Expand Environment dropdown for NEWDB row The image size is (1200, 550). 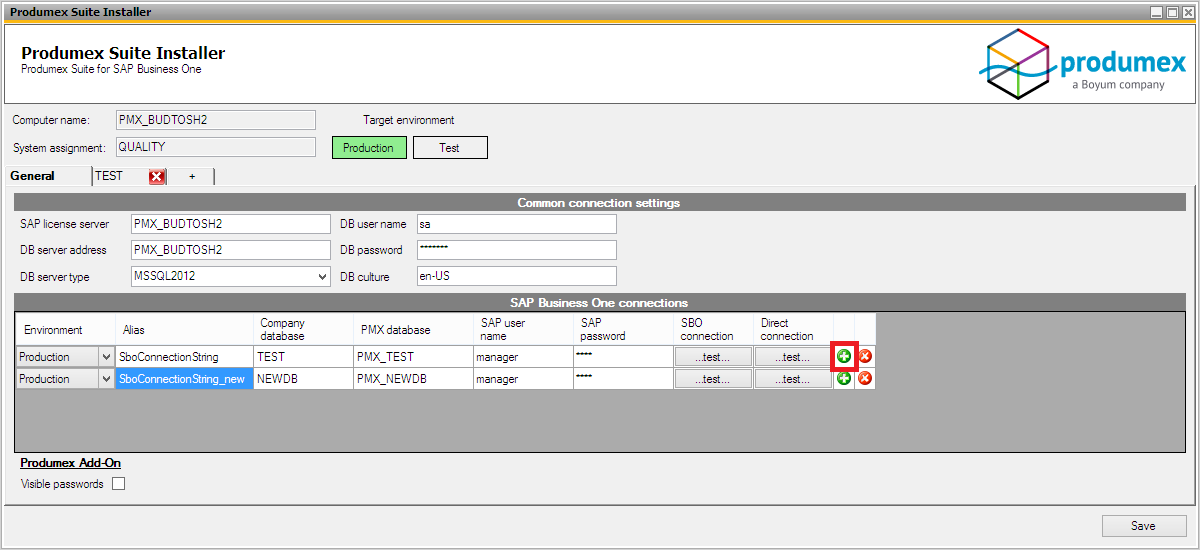pyautogui.click(x=106, y=379)
